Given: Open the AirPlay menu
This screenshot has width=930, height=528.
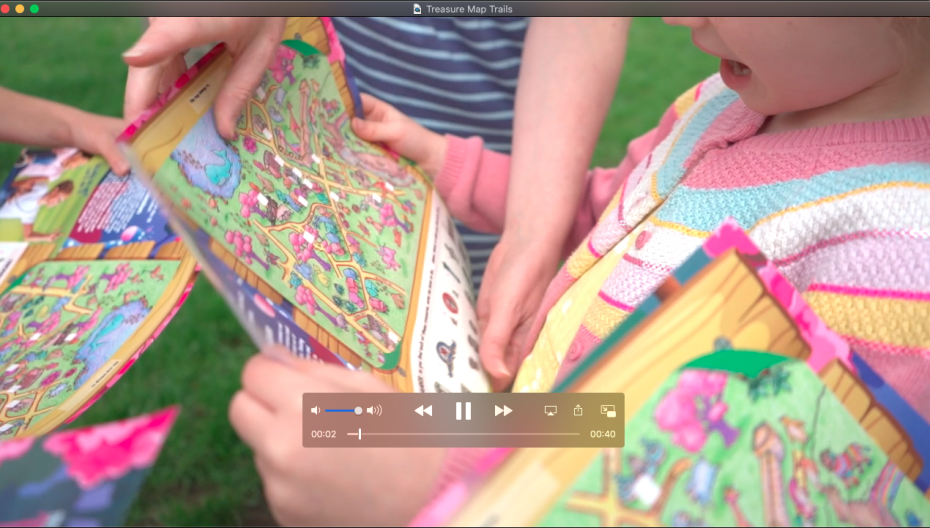Looking at the screenshot, I should click(550, 410).
